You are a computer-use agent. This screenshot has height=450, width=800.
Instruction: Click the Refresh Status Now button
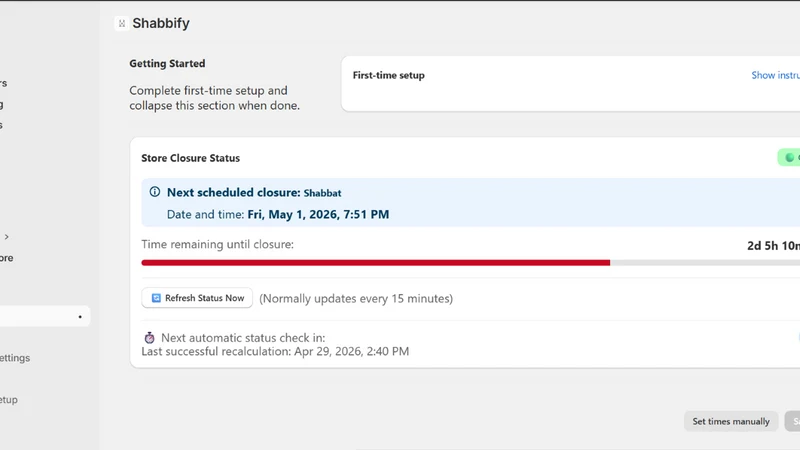[197, 298]
